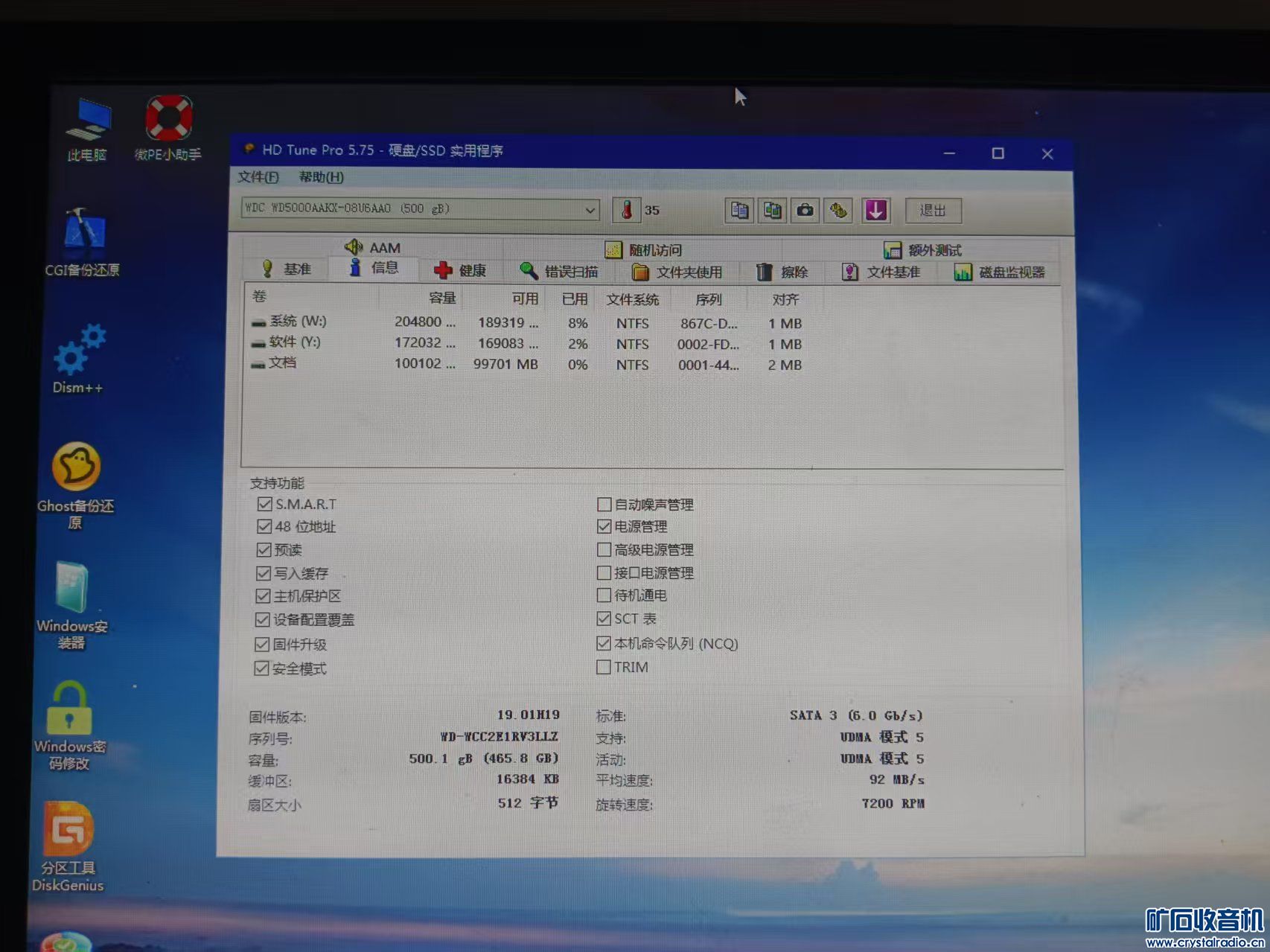Click the HD Tune title bar app icon
1270x952 pixels.
pyautogui.click(x=249, y=149)
